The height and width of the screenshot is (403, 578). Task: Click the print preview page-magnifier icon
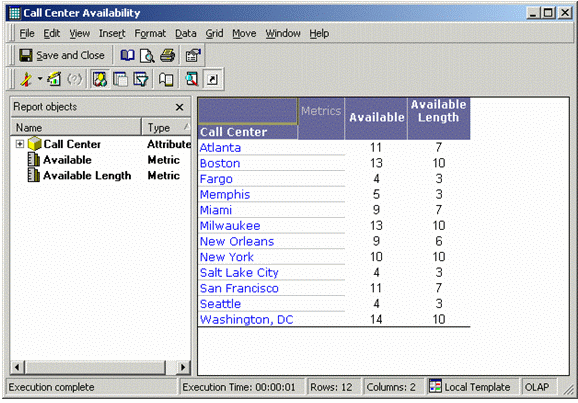(147, 56)
